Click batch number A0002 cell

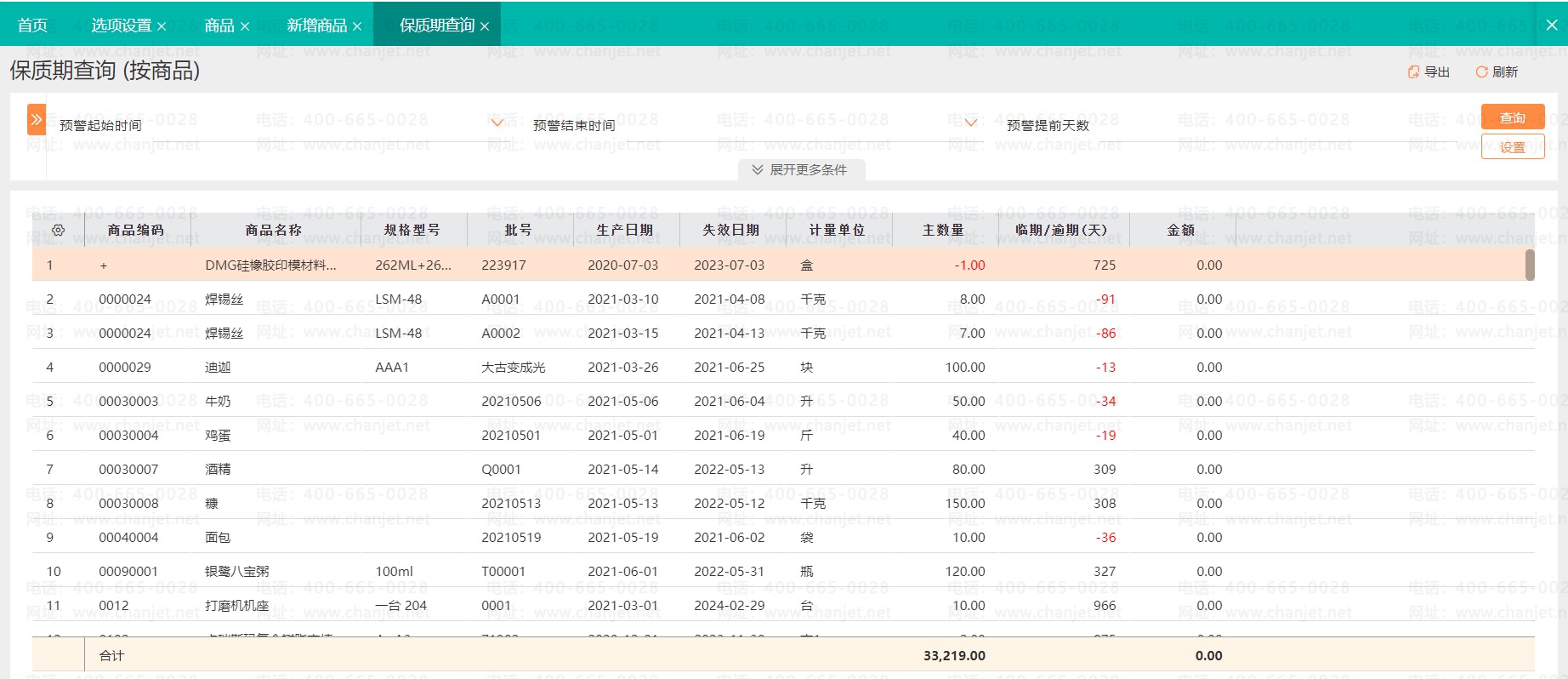[501, 334]
